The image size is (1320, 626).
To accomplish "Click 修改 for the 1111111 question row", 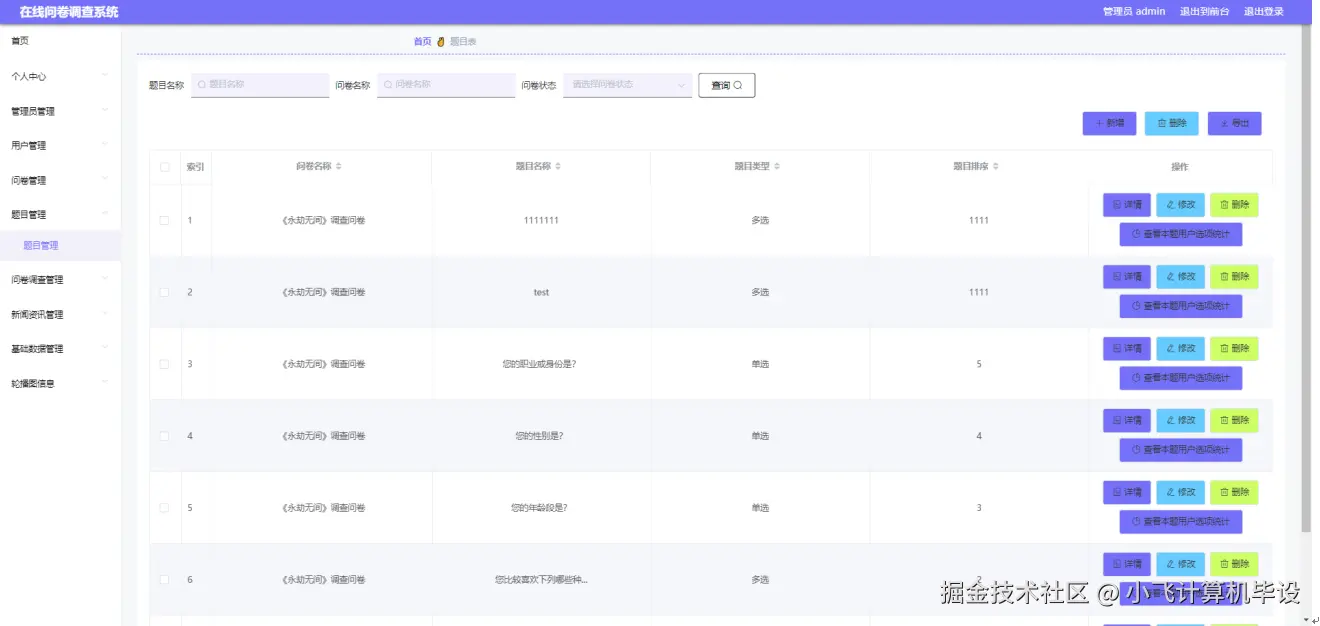I will [x=1181, y=205].
